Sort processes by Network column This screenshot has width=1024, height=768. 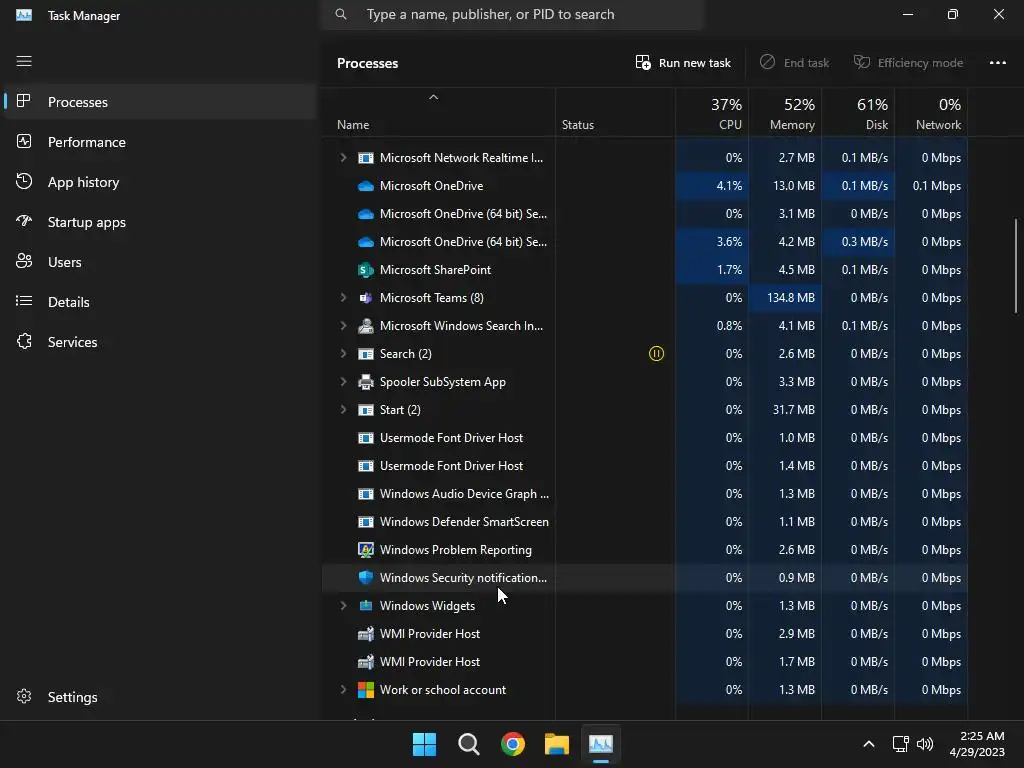(932, 114)
